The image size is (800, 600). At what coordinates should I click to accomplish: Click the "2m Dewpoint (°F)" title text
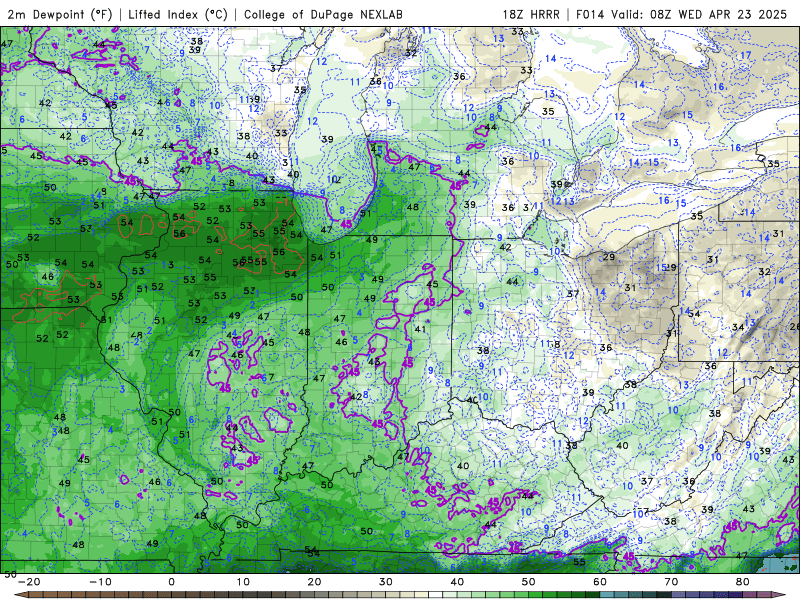point(59,14)
